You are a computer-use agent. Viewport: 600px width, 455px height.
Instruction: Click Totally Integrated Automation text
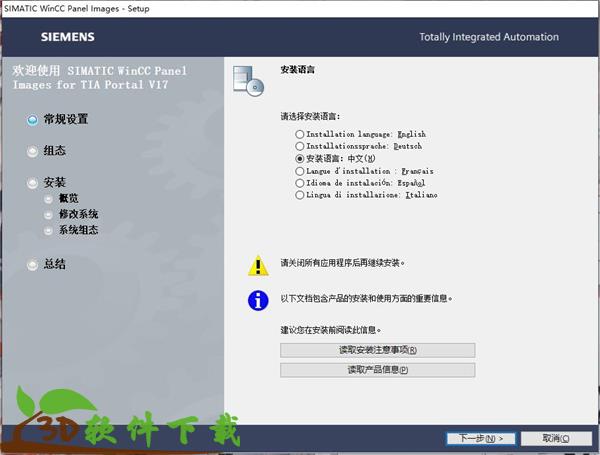click(489, 37)
